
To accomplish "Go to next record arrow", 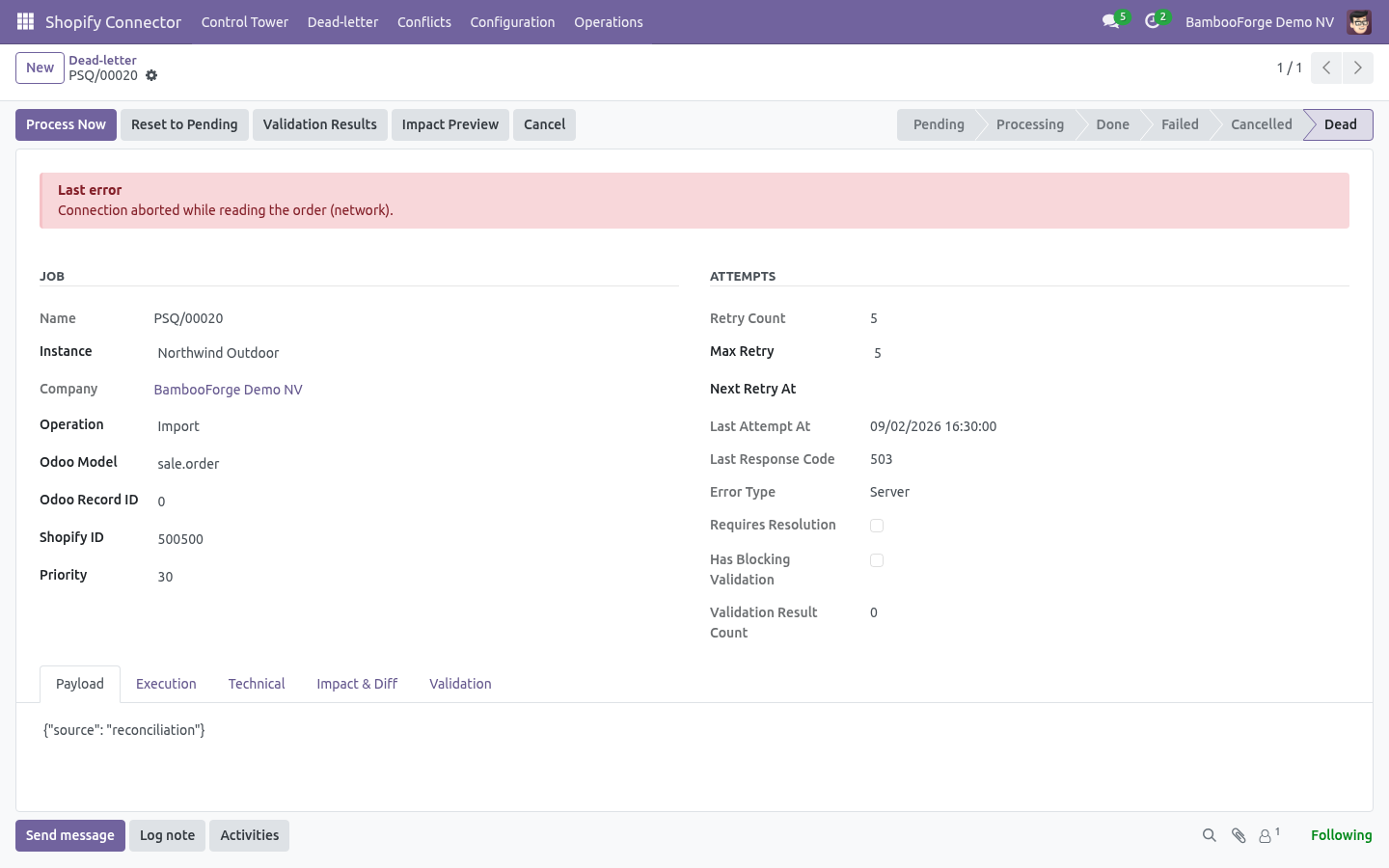I will point(1357,68).
